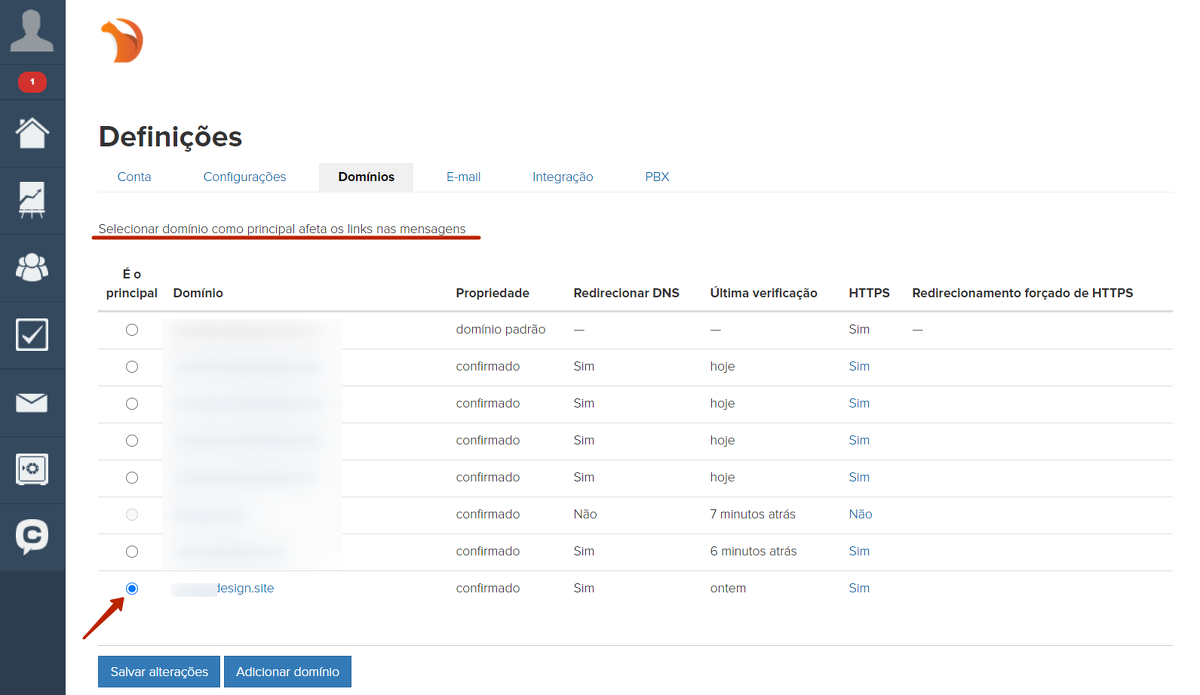Viewport: 1200px width, 695px height.
Task: Open the users group icon in sidebar
Action: [32, 267]
